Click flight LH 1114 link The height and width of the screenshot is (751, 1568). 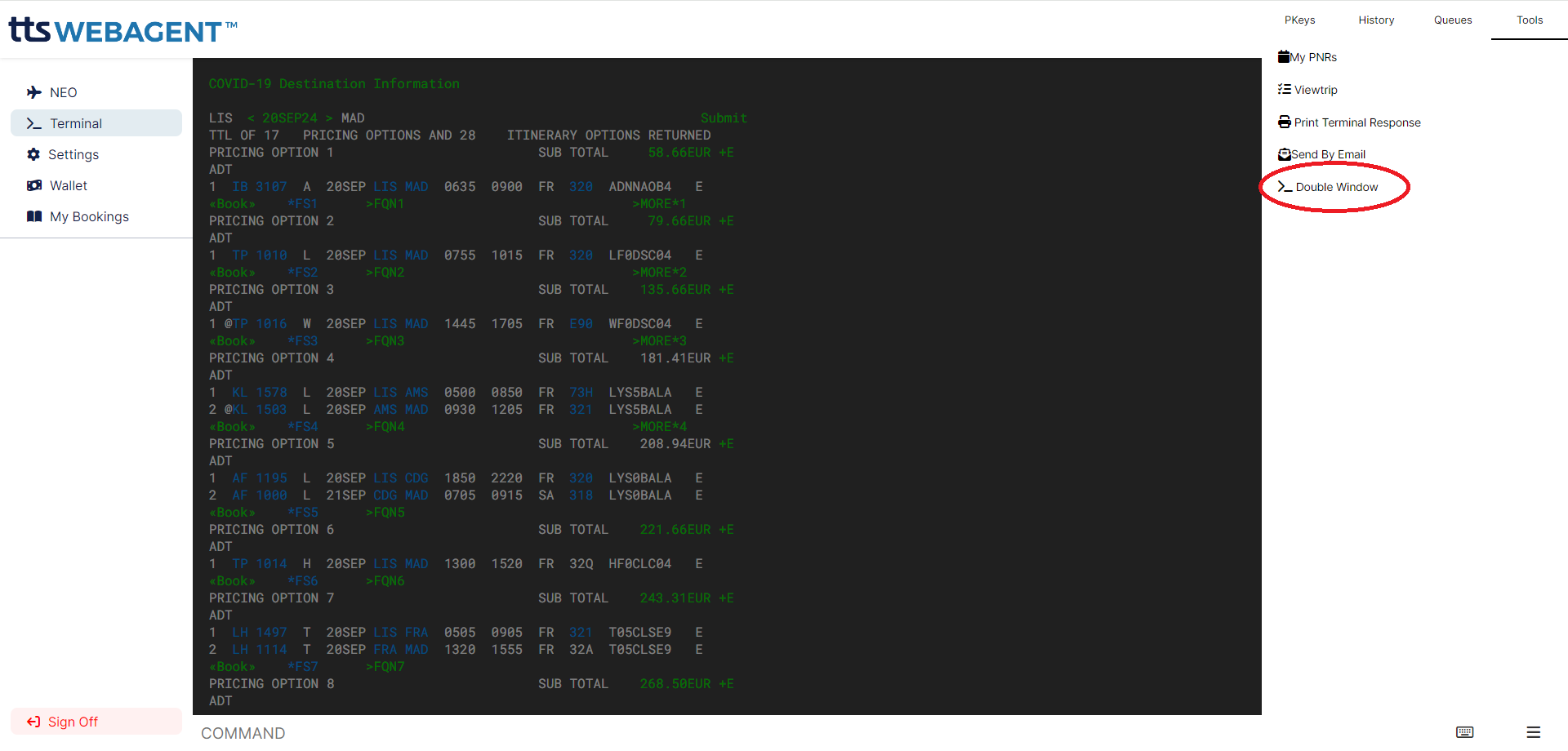click(x=260, y=650)
